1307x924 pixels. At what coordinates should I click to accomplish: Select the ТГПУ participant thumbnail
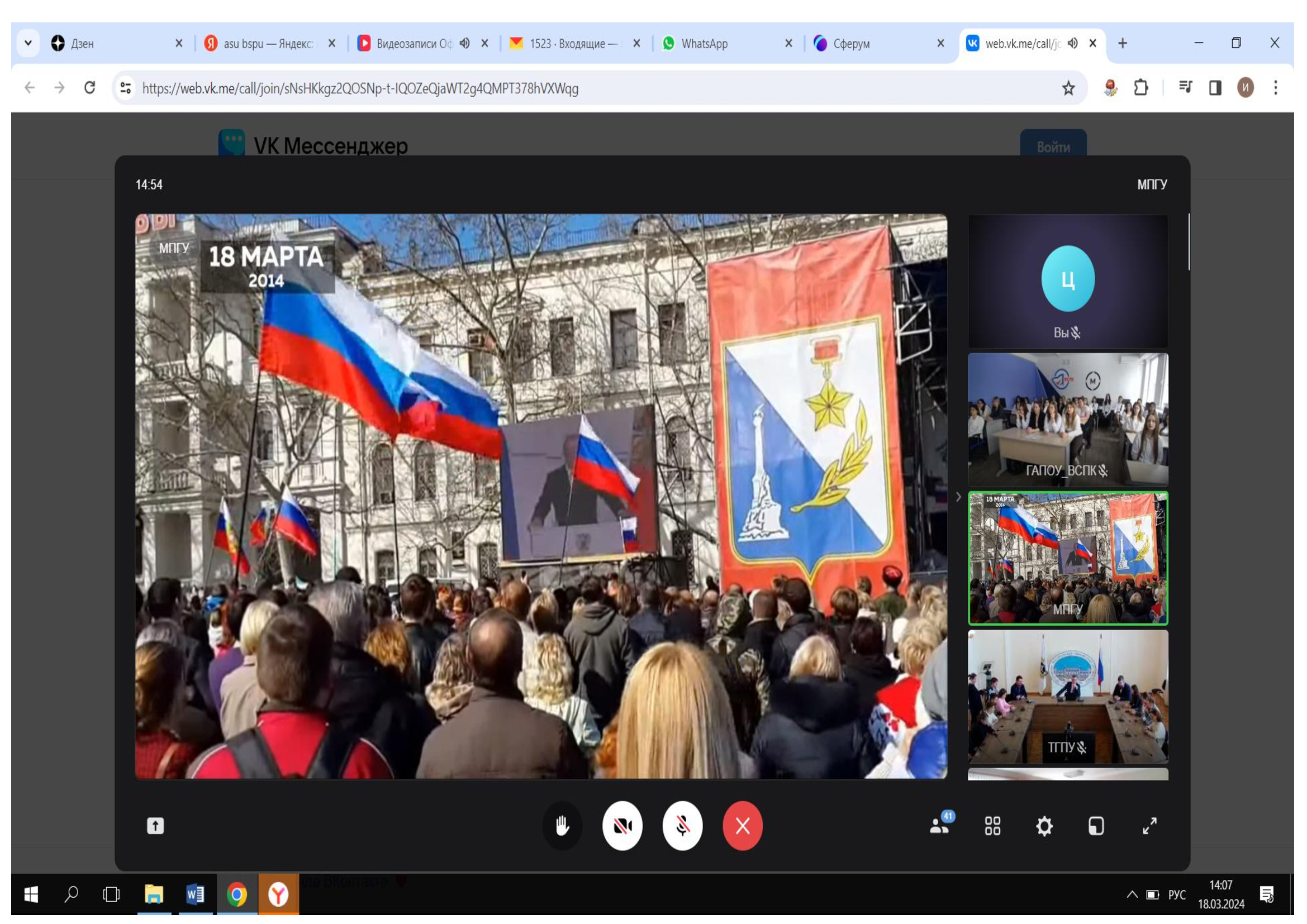click(1067, 696)
